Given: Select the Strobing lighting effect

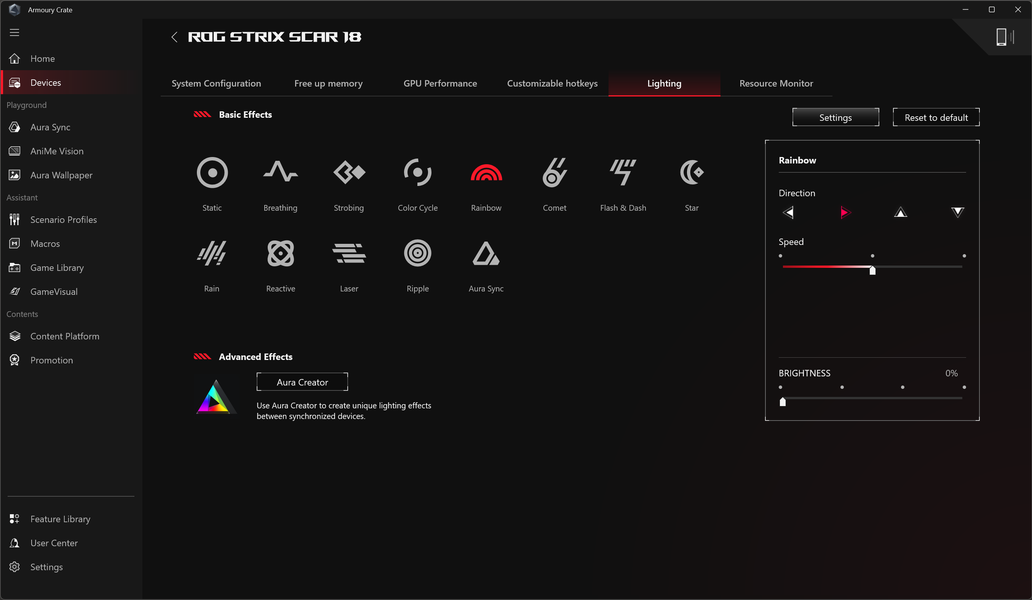Looking at the screenshot, I should click(x=349, y=173).
